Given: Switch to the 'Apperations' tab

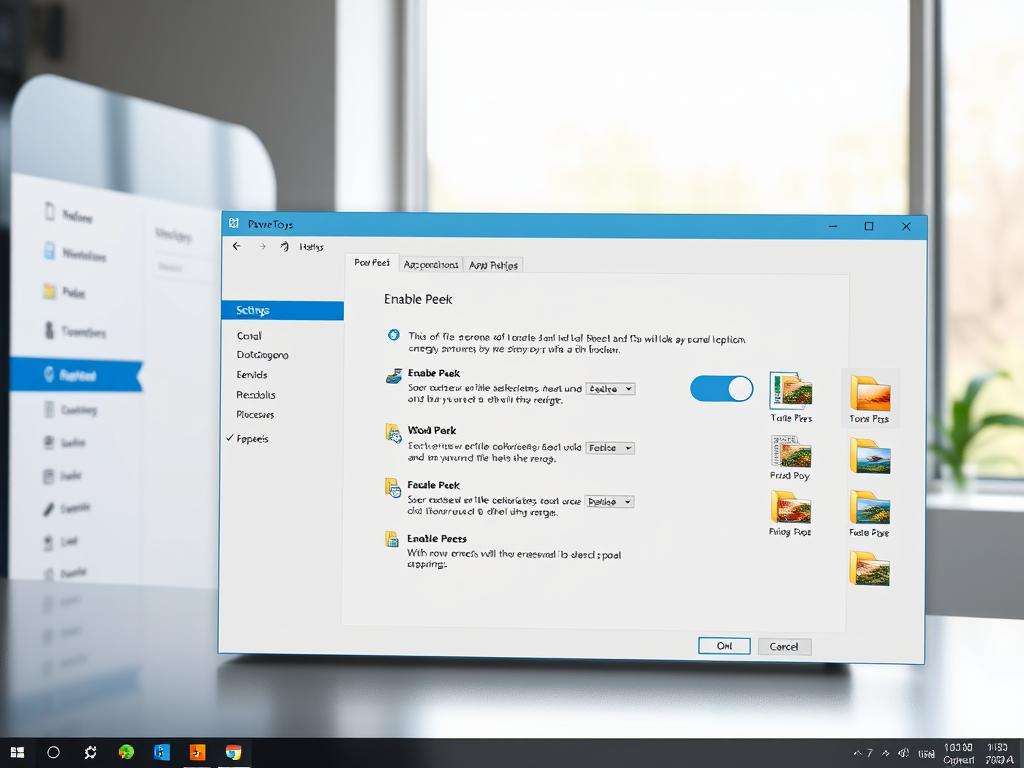Looking at the screenshot, I should [430, 264].
